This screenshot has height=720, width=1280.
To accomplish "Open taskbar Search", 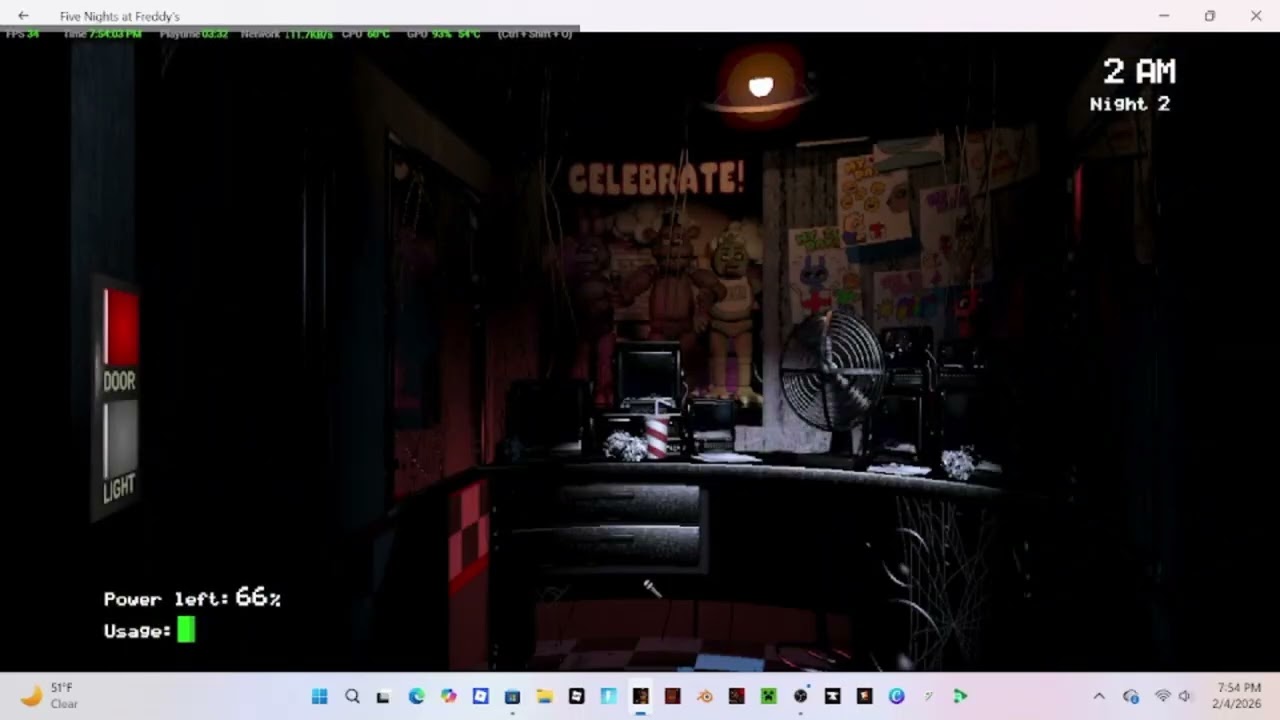I will (x=352, y=696).
